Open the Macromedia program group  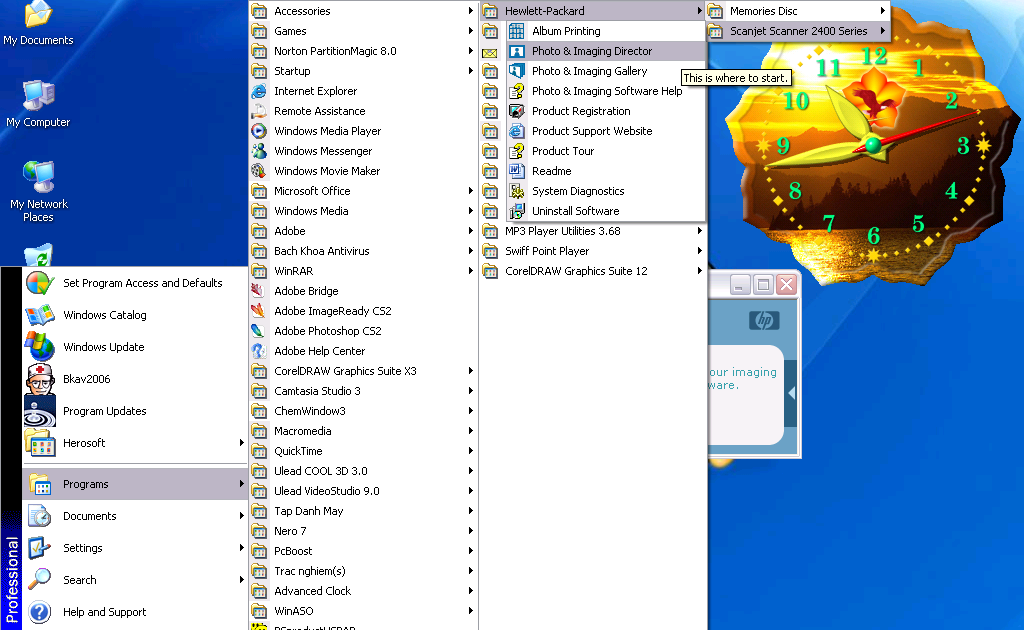(x=363, y=431)
